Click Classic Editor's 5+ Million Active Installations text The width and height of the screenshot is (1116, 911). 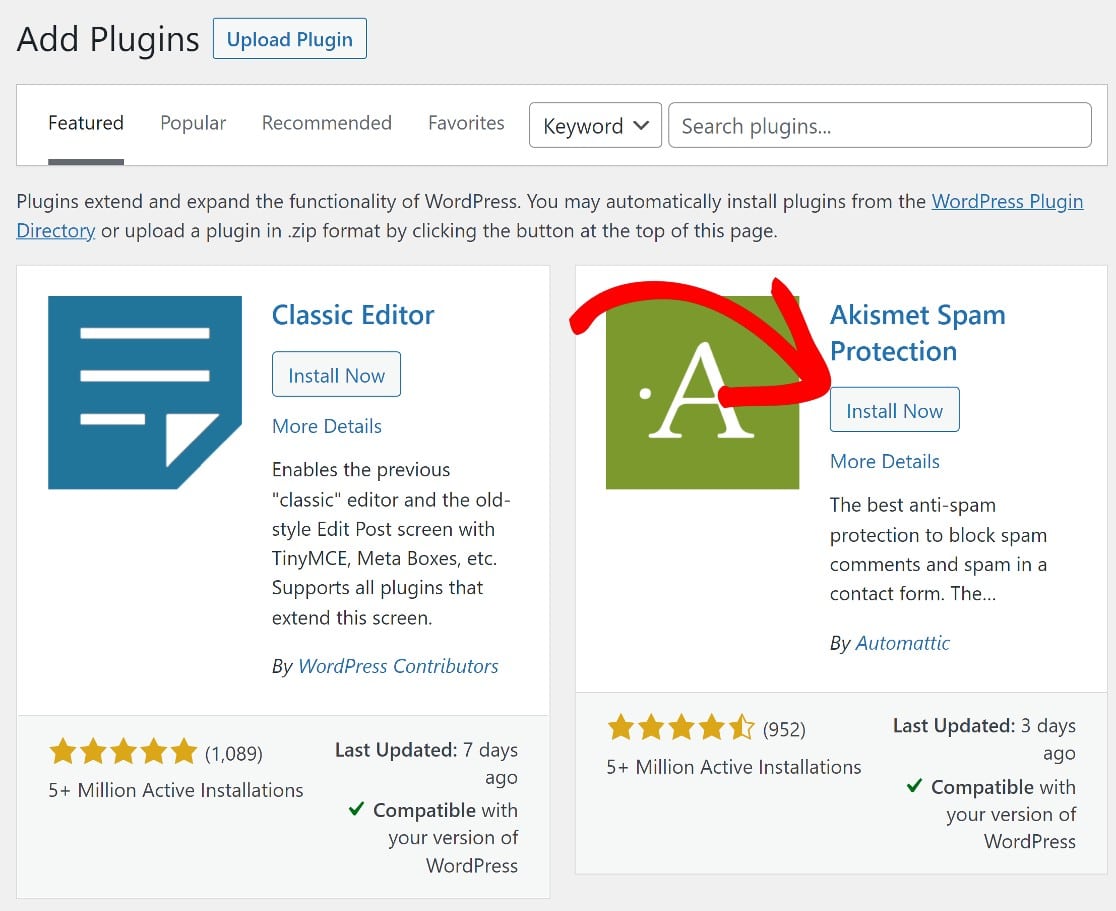tap(176, 790)
